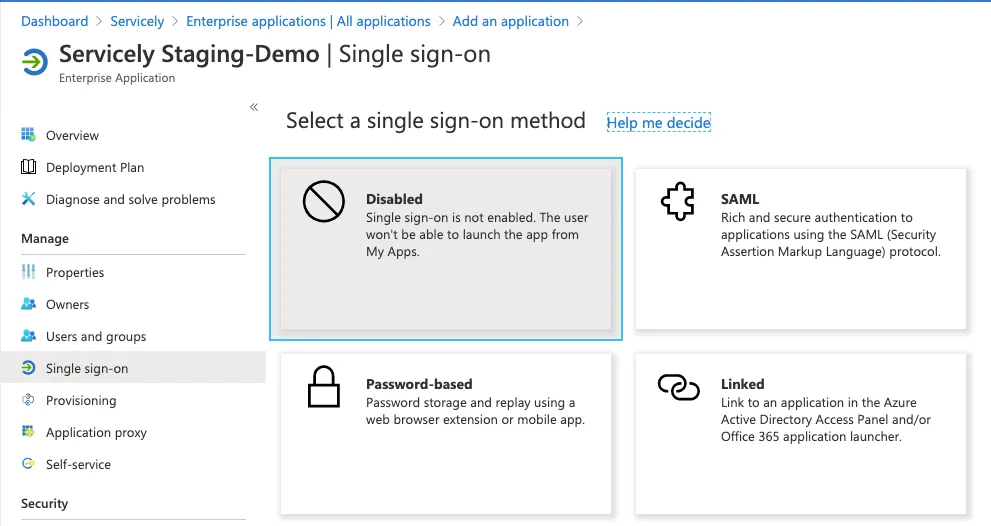Viewport: 991px width, 526px height.
Task: Click the Select a single sign-on method heading
Action: [x=435, y=121]
